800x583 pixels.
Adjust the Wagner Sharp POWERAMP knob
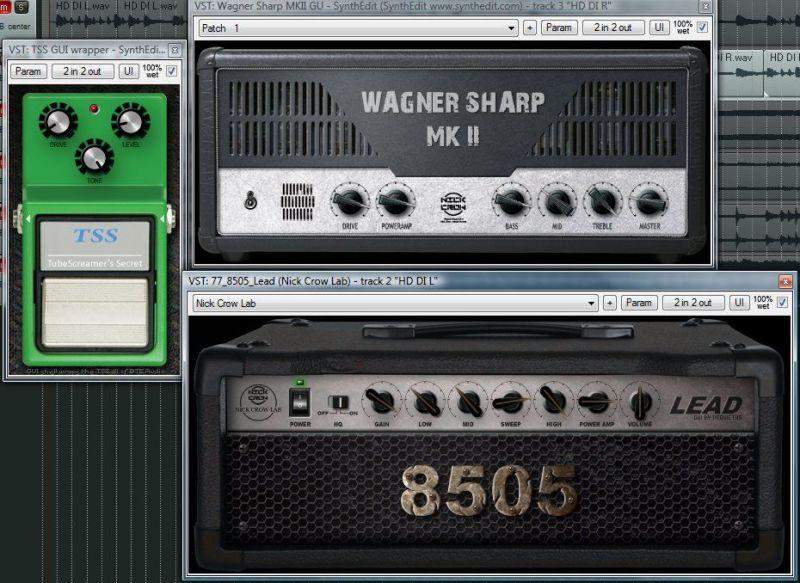pos(396,201)
